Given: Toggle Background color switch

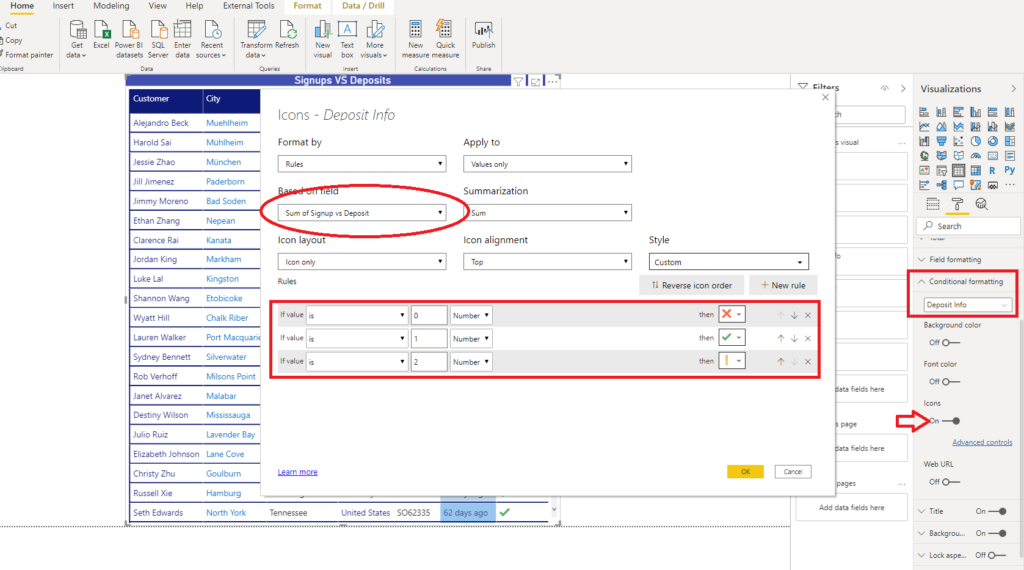Looking at the screenshot, I should pos(951,343).
